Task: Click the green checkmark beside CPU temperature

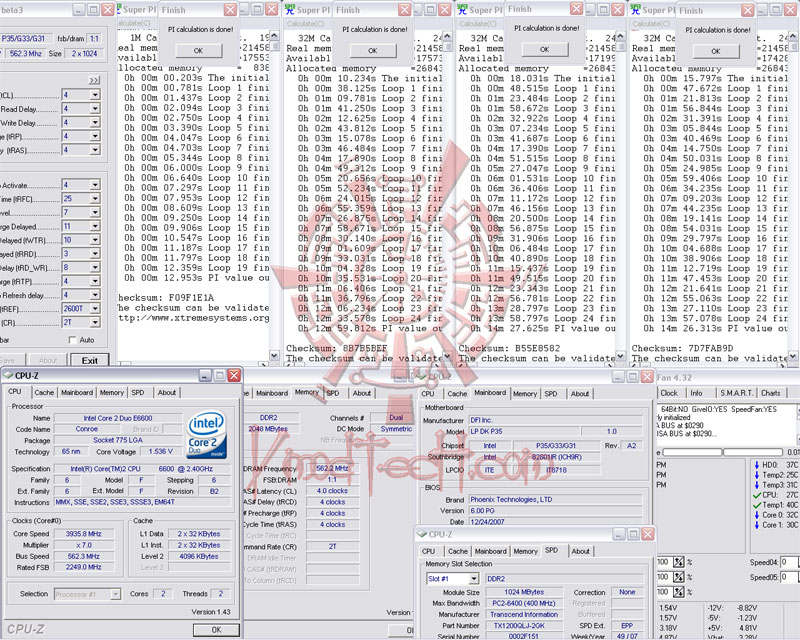Action: click(x=757, y=495)
